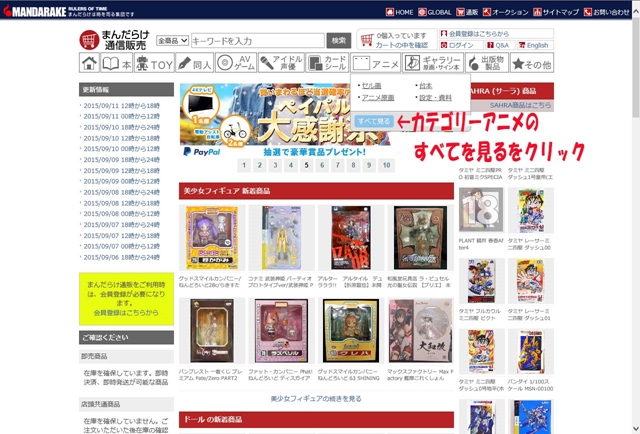This screenshot has width=640, height=434.
Task: Open the first figure product thumbnail
Action: coord(207,237)
